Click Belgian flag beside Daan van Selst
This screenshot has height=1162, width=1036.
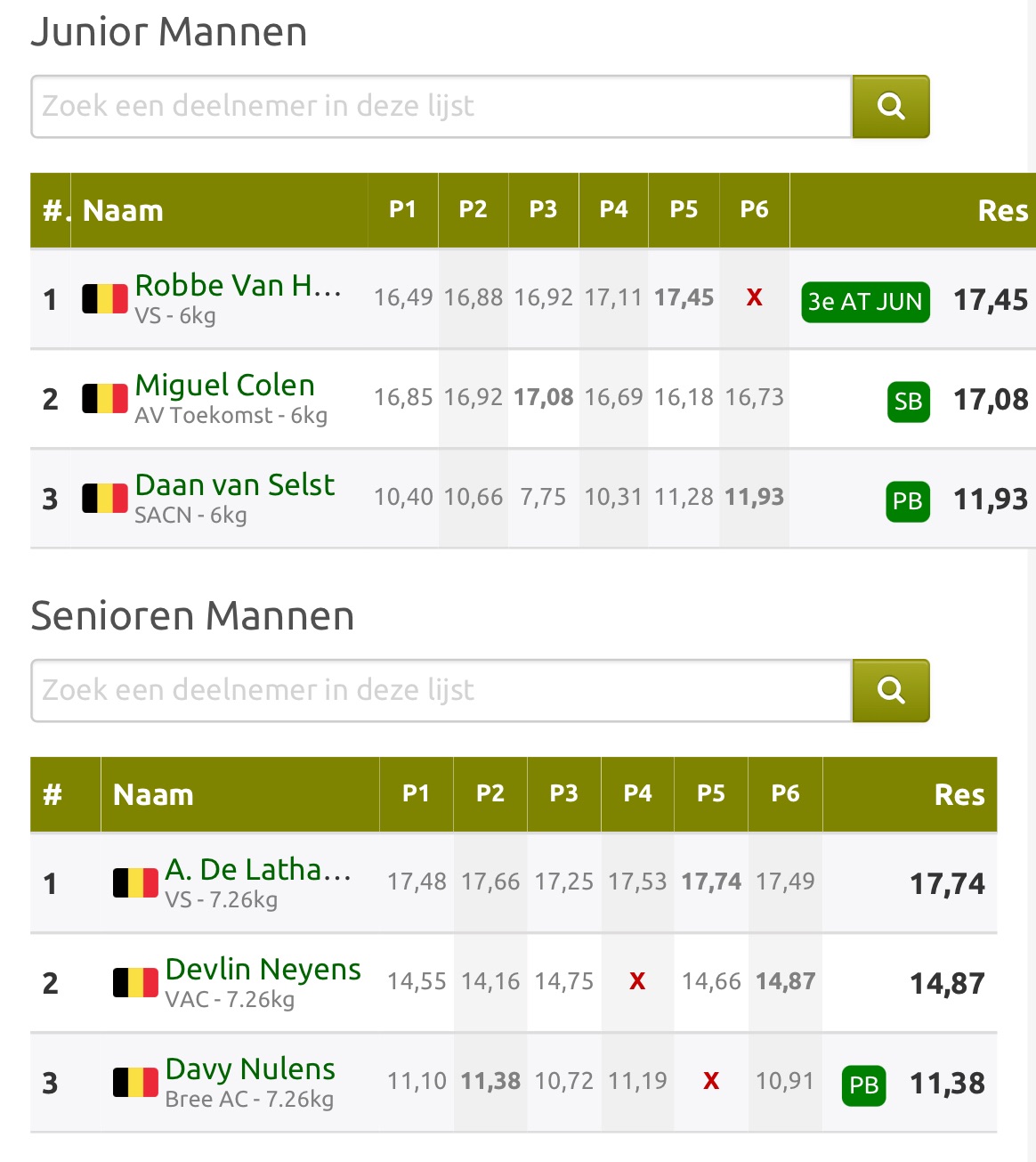[x=105, y=499]
